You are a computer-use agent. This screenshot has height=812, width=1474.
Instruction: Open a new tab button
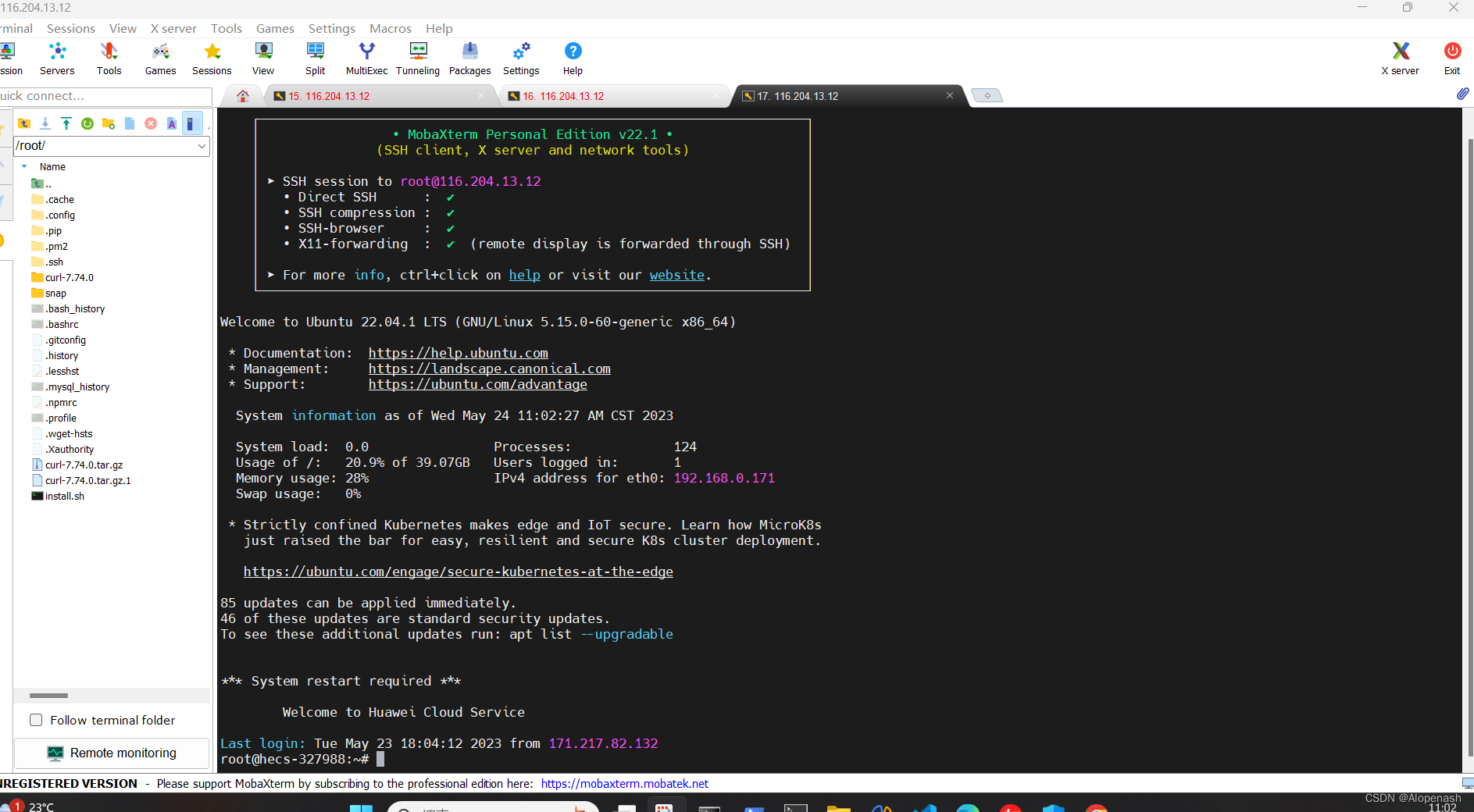987,95
